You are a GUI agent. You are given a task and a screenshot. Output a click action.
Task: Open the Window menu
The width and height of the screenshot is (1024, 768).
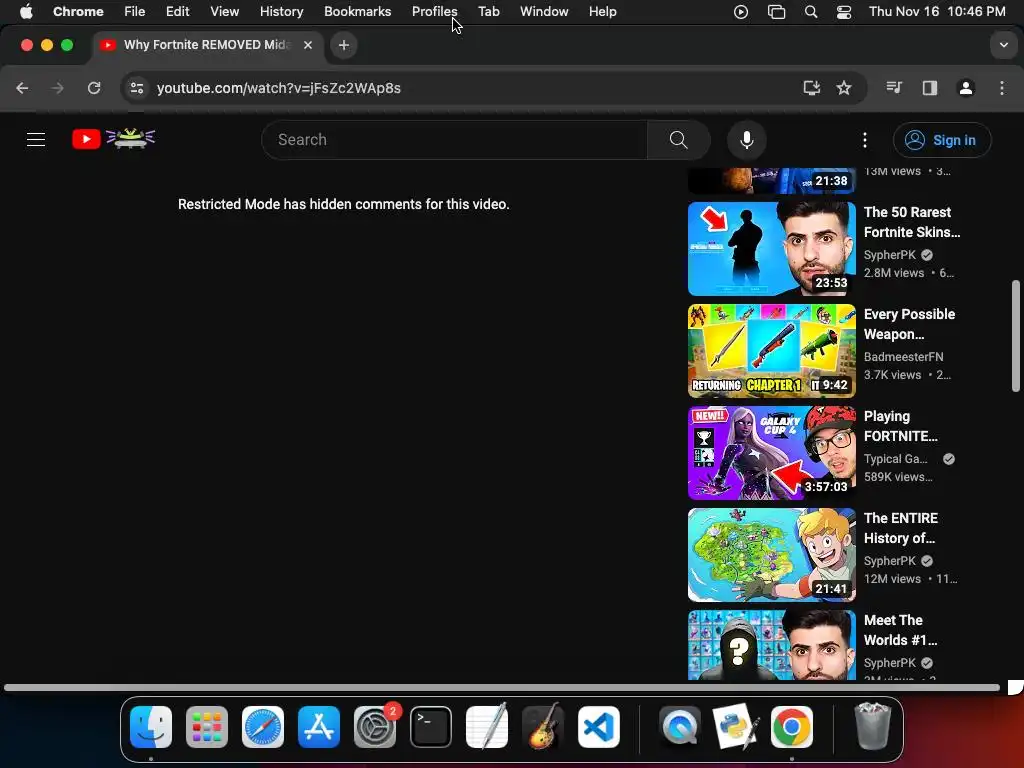(544, 12)
